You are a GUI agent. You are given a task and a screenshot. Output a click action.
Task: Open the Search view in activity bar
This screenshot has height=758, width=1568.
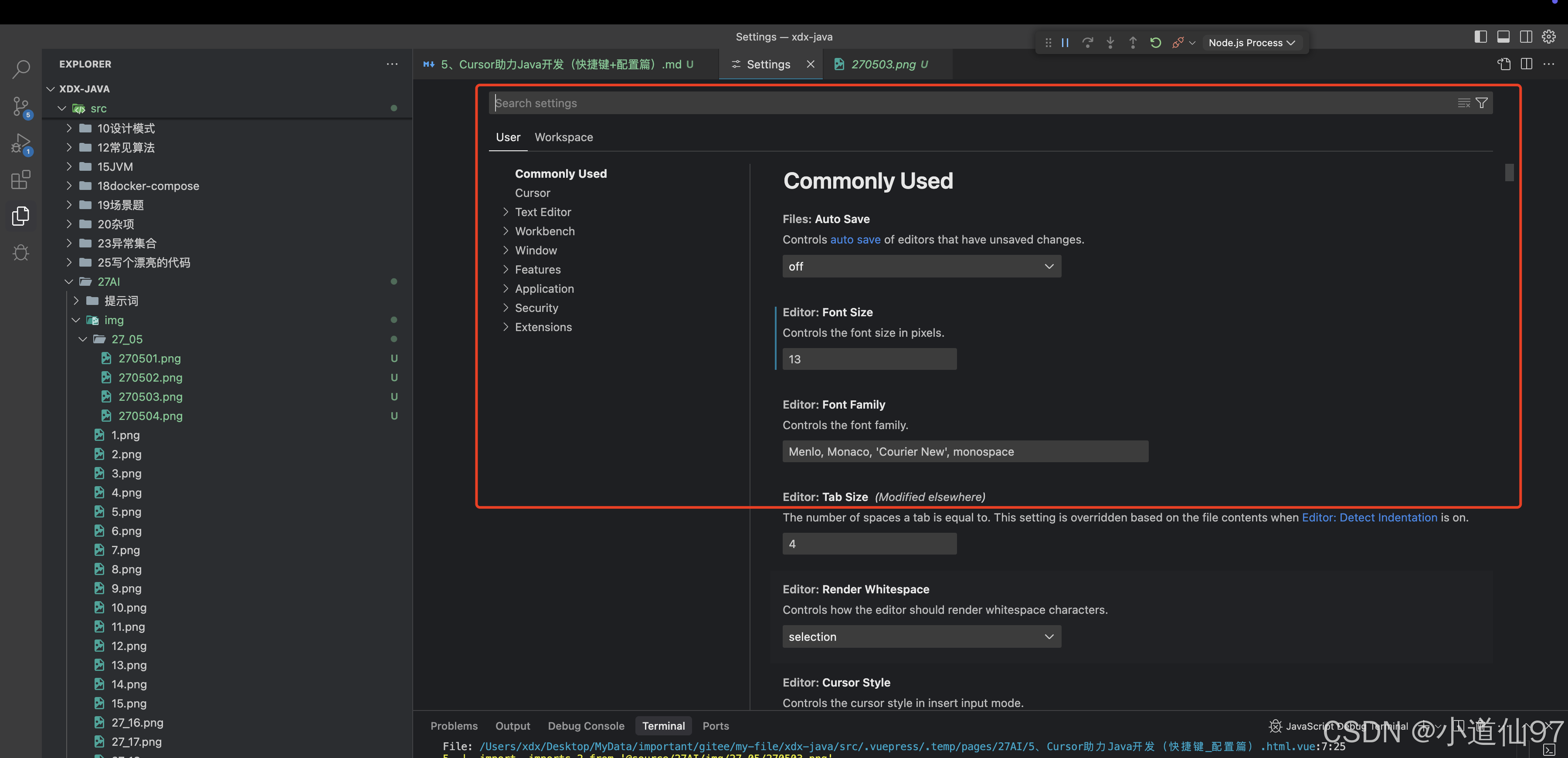[20, 69]
